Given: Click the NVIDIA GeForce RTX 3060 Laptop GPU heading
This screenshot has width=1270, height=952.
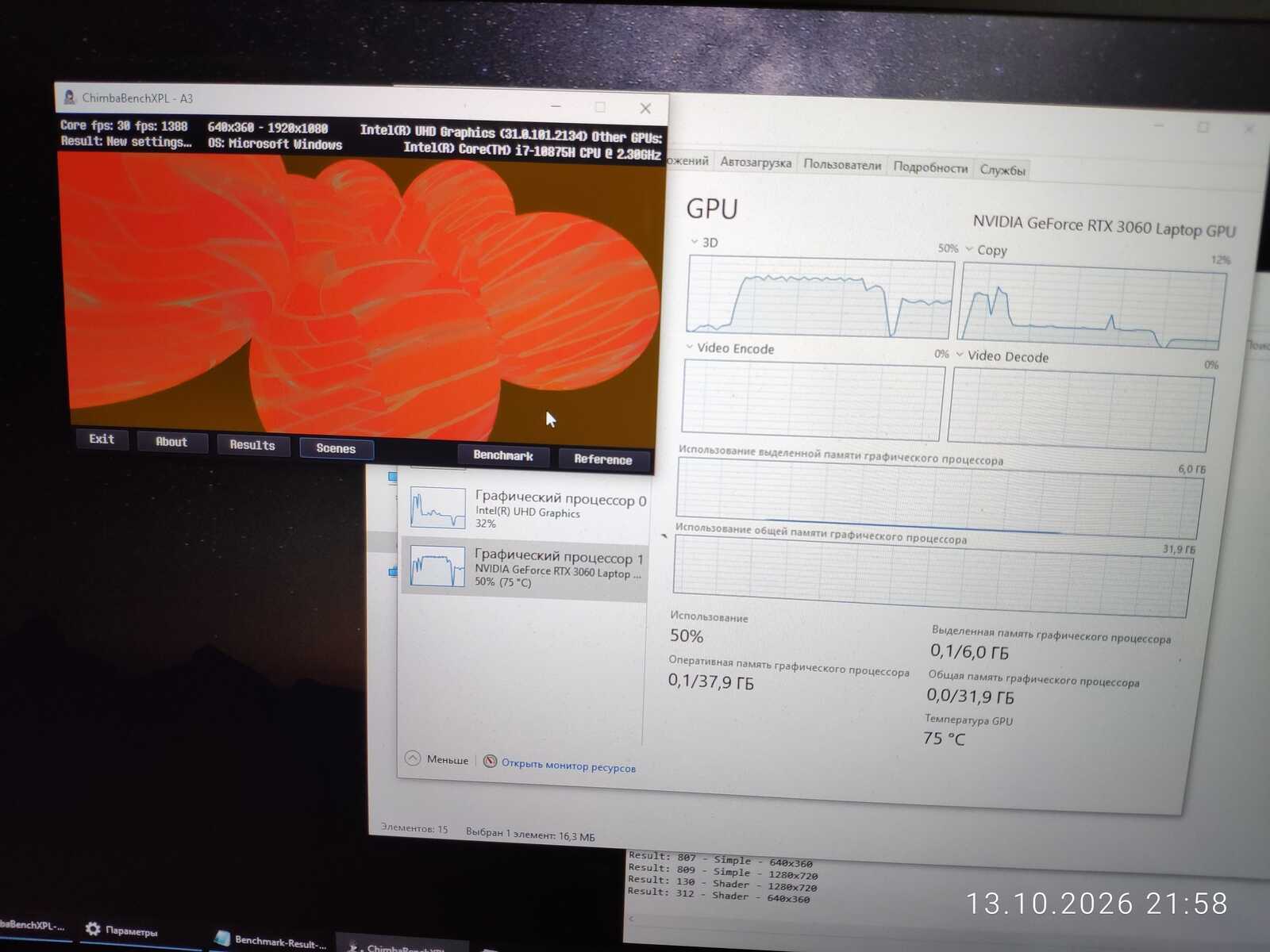Looking at the screenshot, I should (x=1104, y=226).
